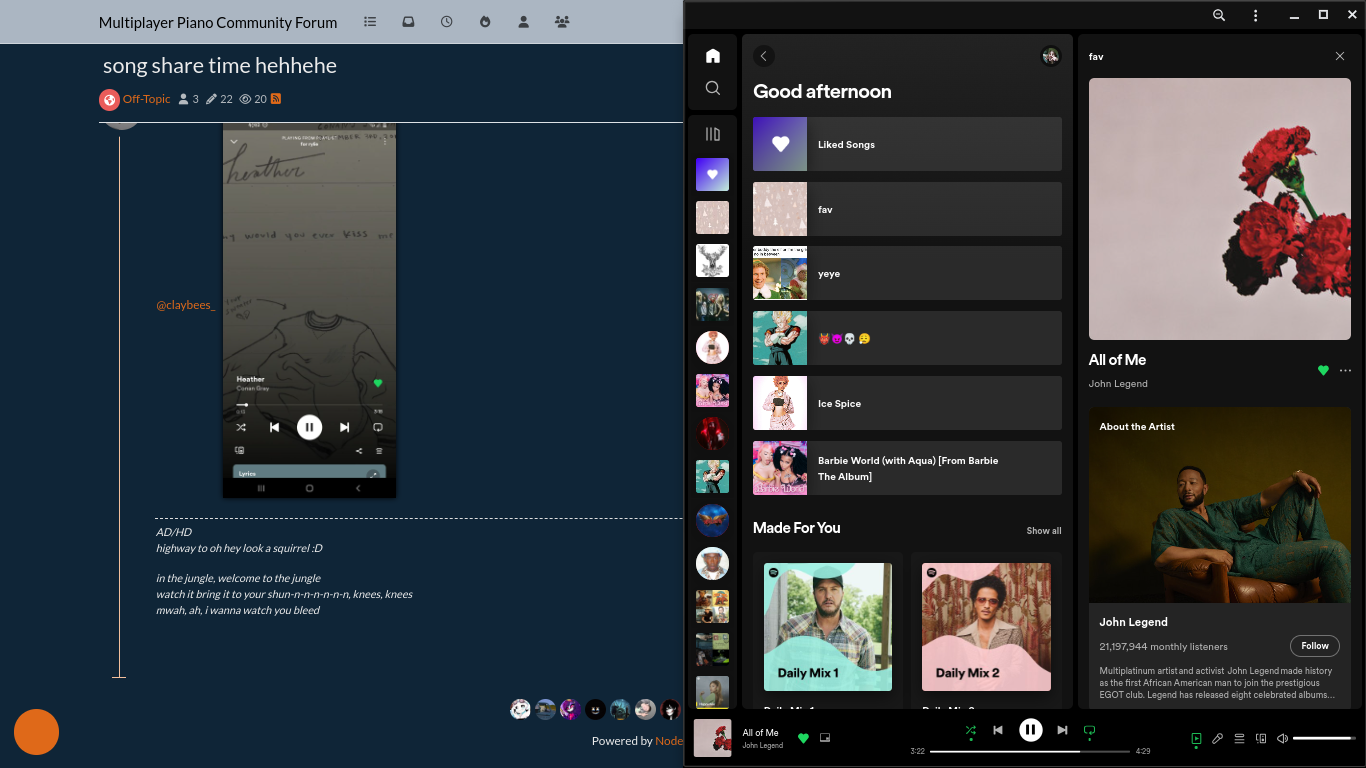Click the orange RSS feed icon

(x=276, y=99)
